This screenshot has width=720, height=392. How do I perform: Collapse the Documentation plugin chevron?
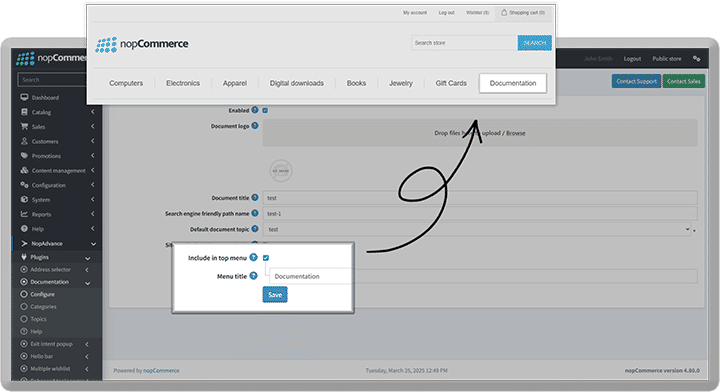tap(87, 283)
